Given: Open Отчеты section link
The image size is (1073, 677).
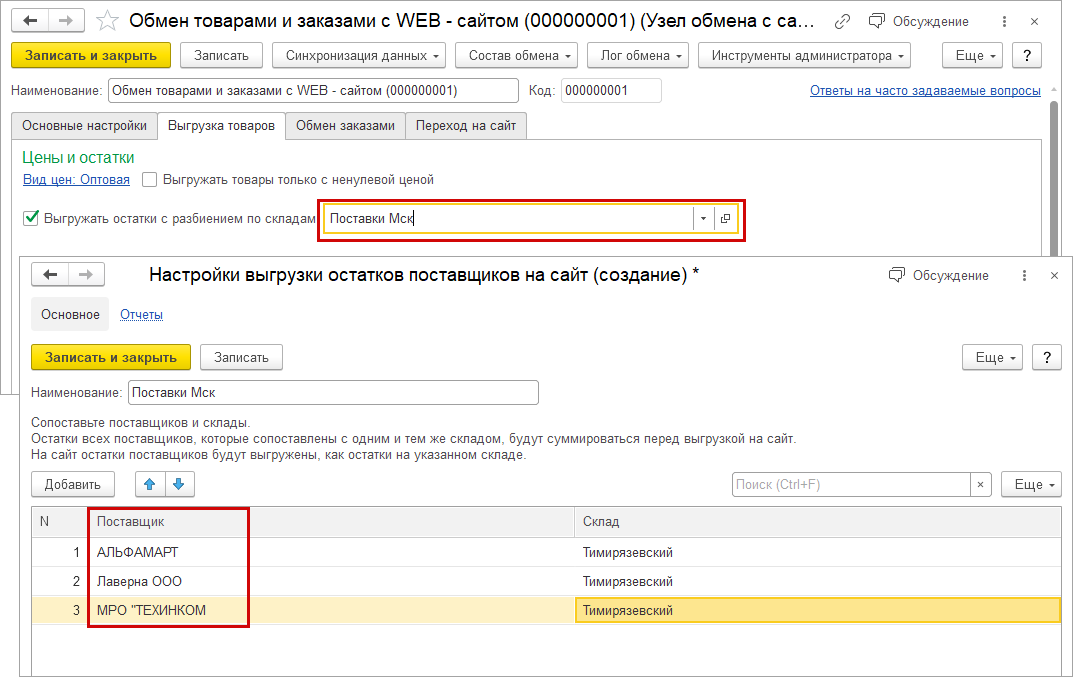Looking at the screenshot, I should click(142, 314).
